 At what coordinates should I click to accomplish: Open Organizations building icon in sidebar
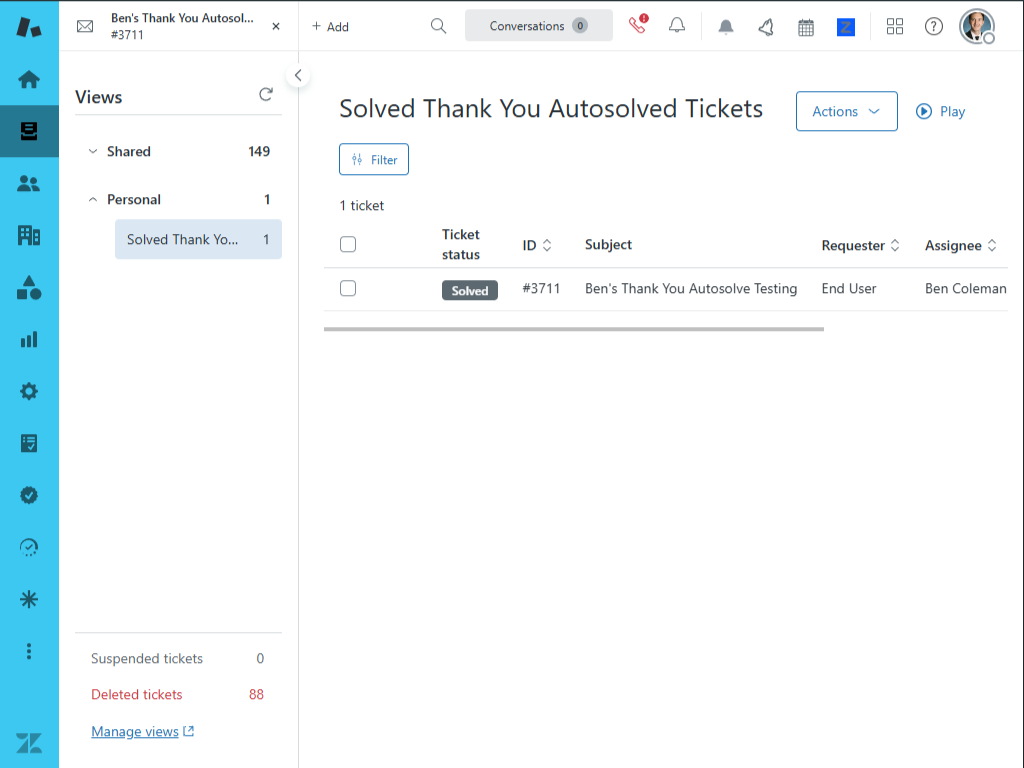29,235
